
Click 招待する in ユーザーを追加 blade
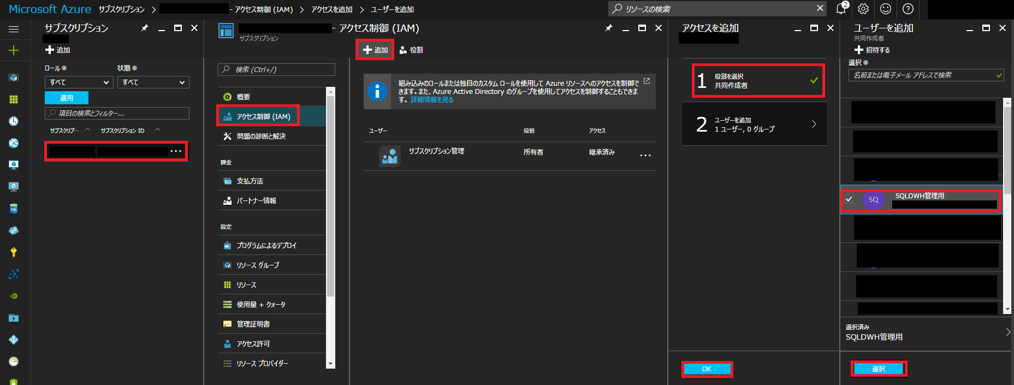pyautogui.click(x=872, y=50)
